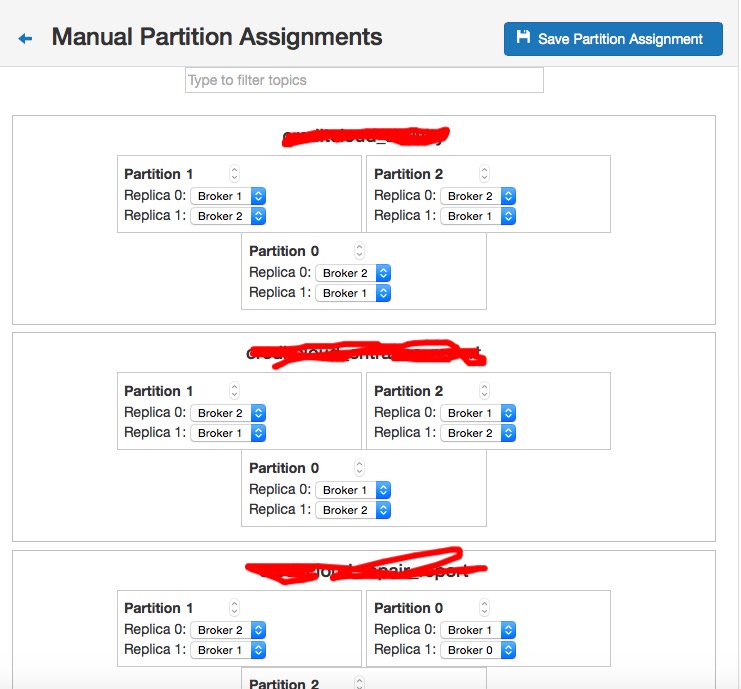Click the stepper beside first topic's Partition 1
Screen dimensions: 741x689
[234, 174]
